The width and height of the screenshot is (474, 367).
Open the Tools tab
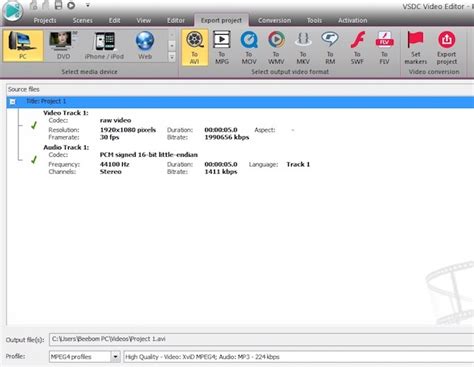314,20
